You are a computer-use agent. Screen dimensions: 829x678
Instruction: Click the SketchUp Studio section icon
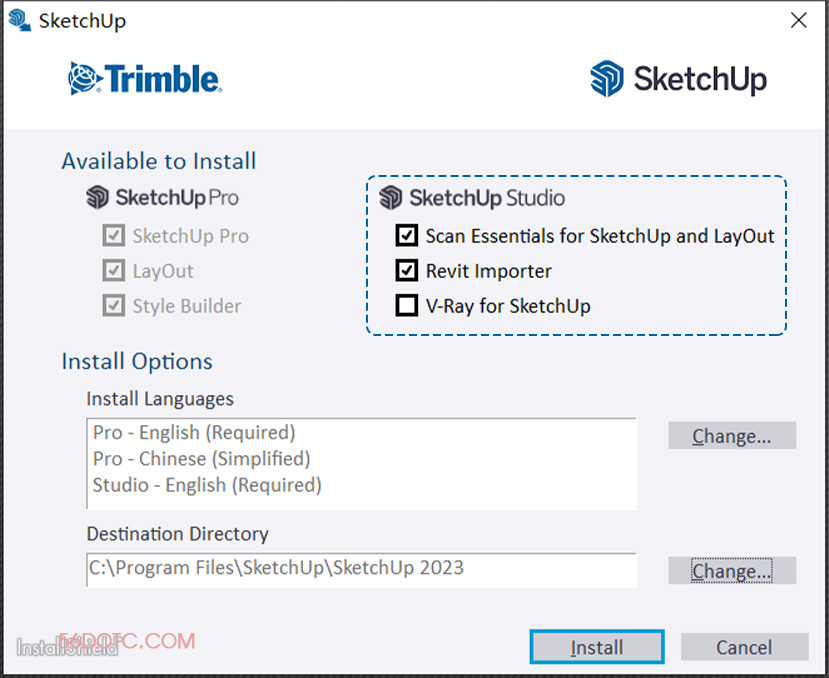coord(390,198)
